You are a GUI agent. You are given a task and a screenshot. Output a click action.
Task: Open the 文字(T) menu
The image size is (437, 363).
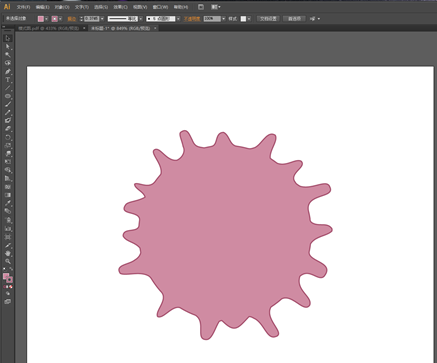[x=82, y=7]
